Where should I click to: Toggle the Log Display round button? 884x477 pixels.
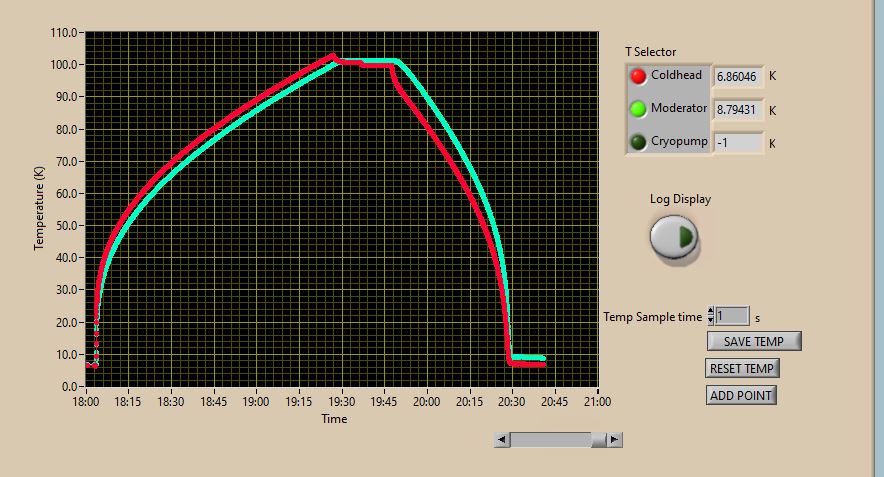[x=674, y=237]
